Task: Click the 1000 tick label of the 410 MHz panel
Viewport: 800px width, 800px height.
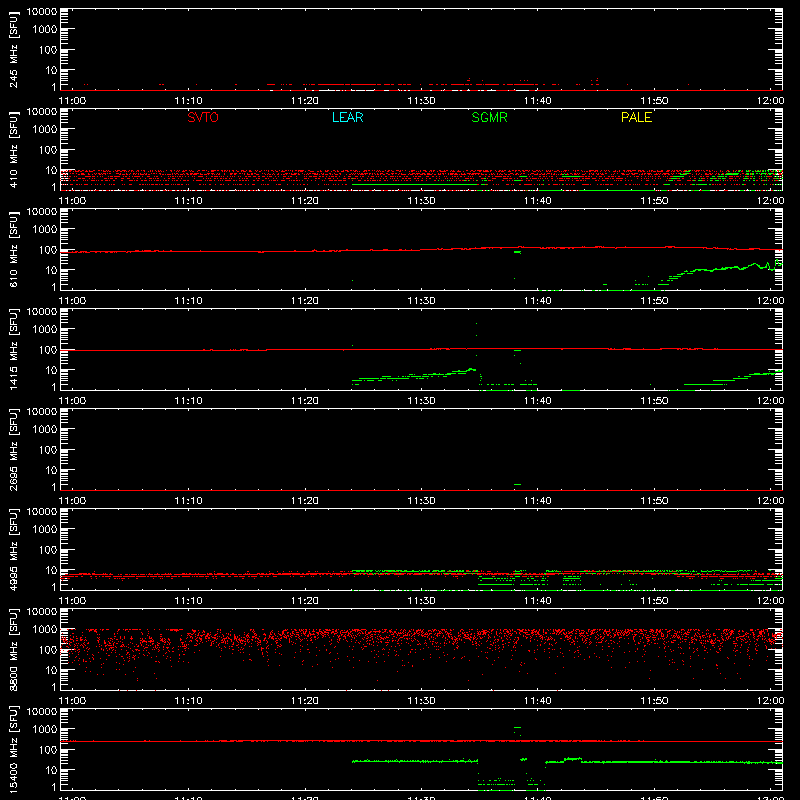Action: tap(45, 130)
